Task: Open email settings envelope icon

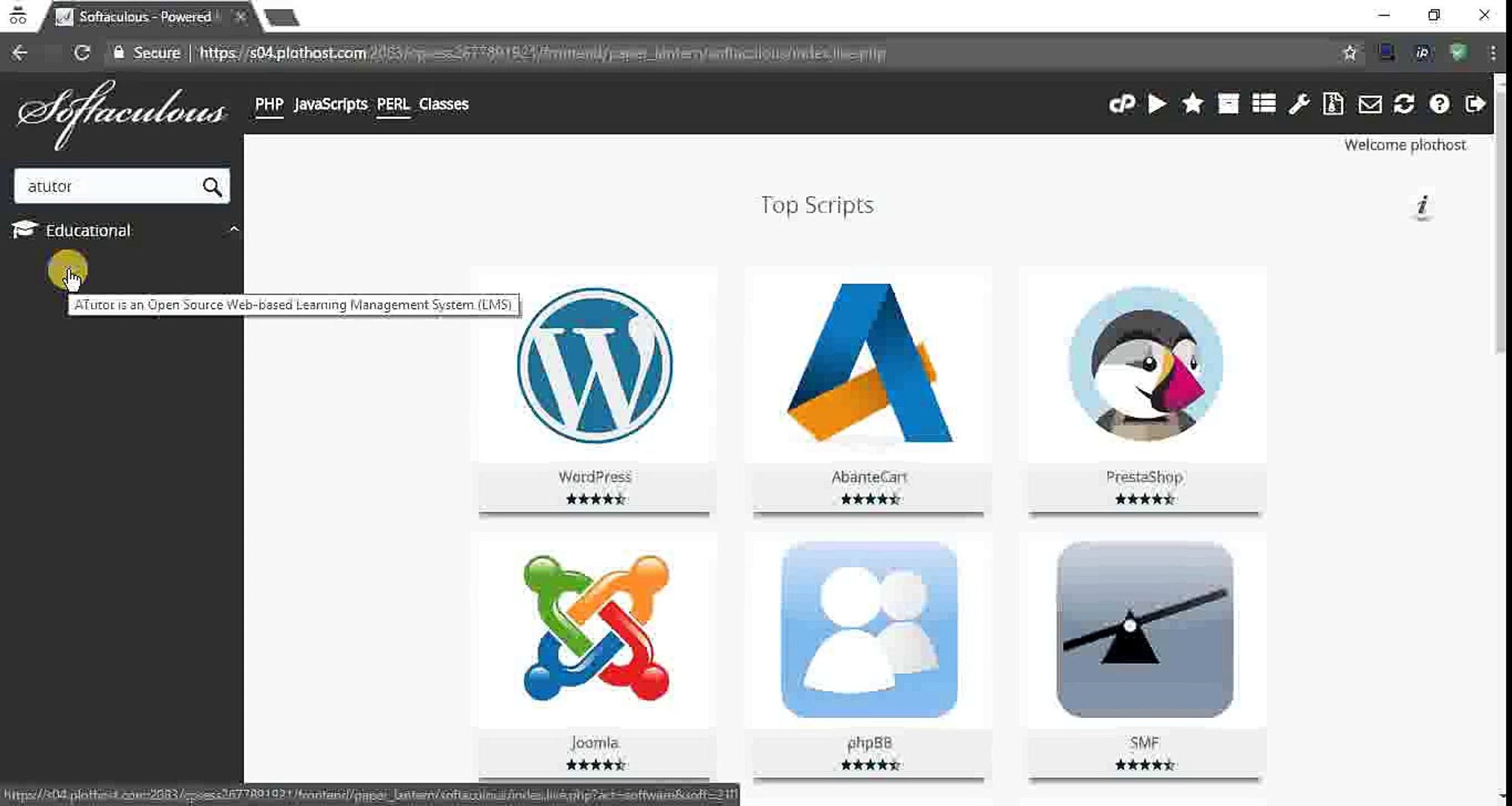Action: coord(1369,104)
